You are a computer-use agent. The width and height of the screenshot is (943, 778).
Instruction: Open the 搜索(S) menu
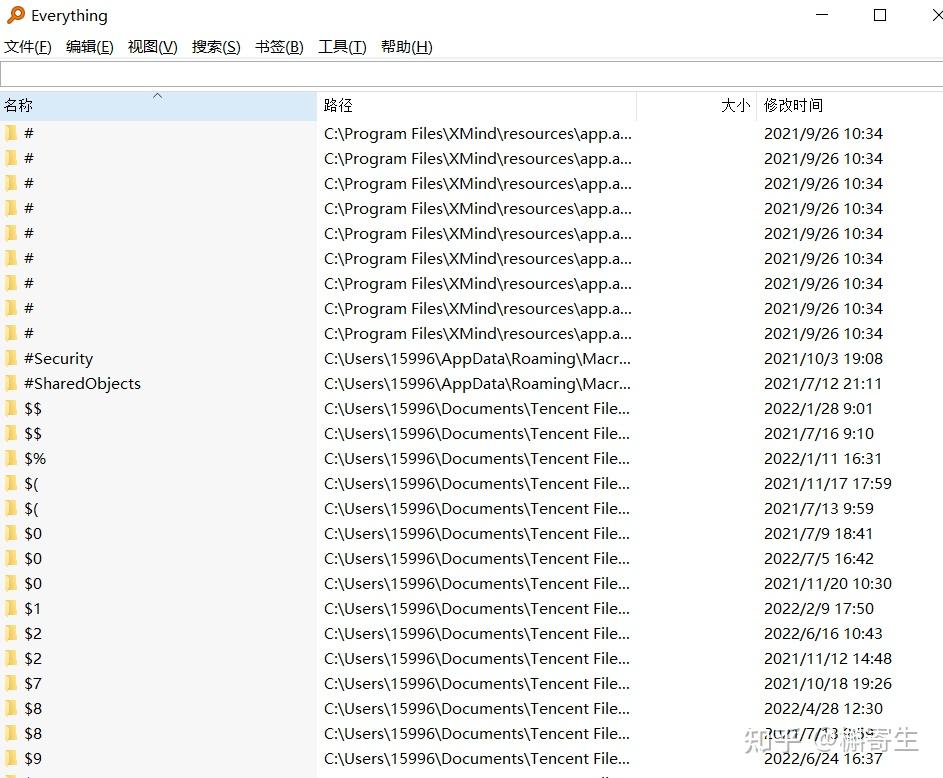216,47
